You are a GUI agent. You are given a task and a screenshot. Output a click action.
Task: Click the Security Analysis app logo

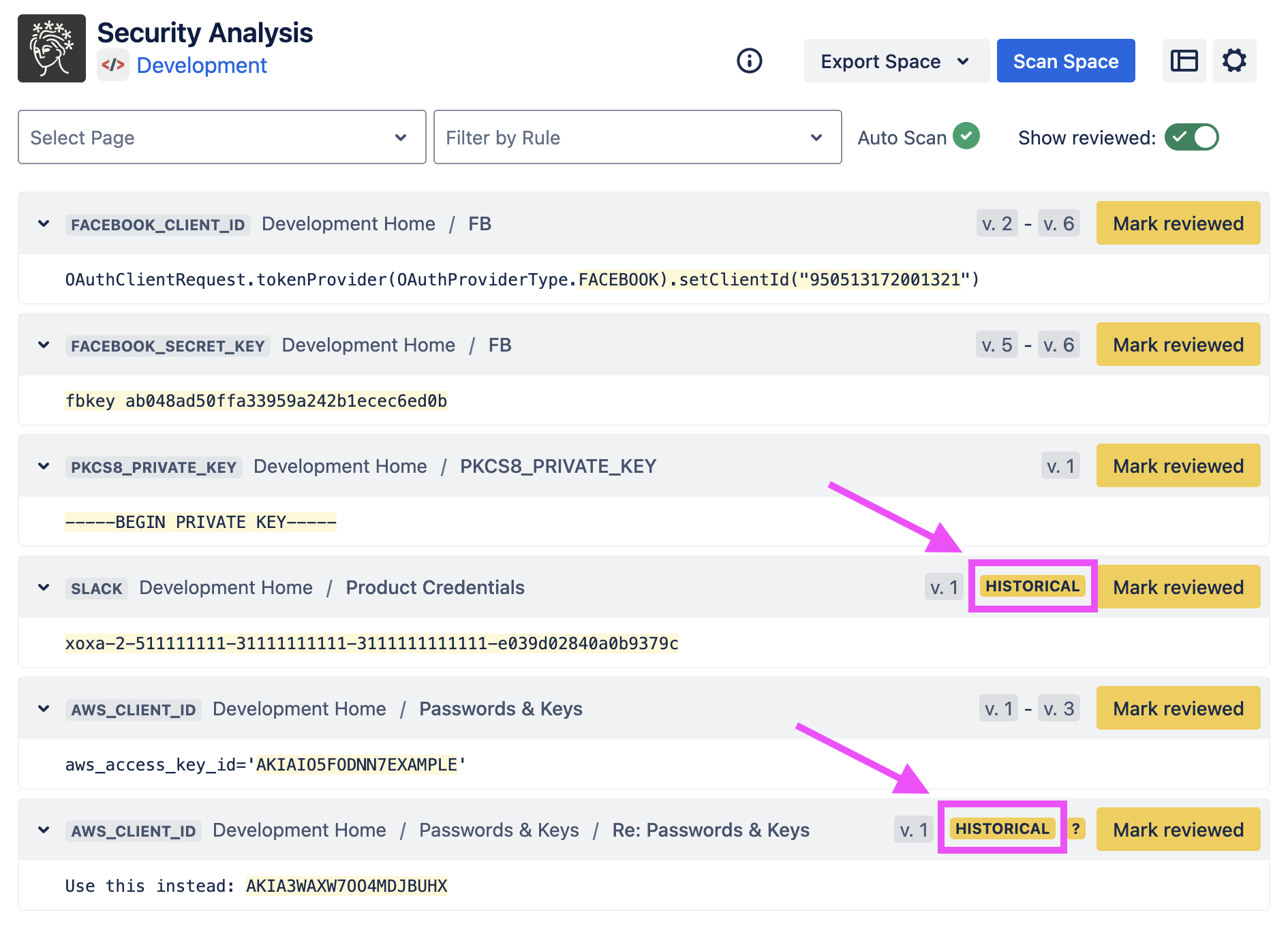pos(52,48)
